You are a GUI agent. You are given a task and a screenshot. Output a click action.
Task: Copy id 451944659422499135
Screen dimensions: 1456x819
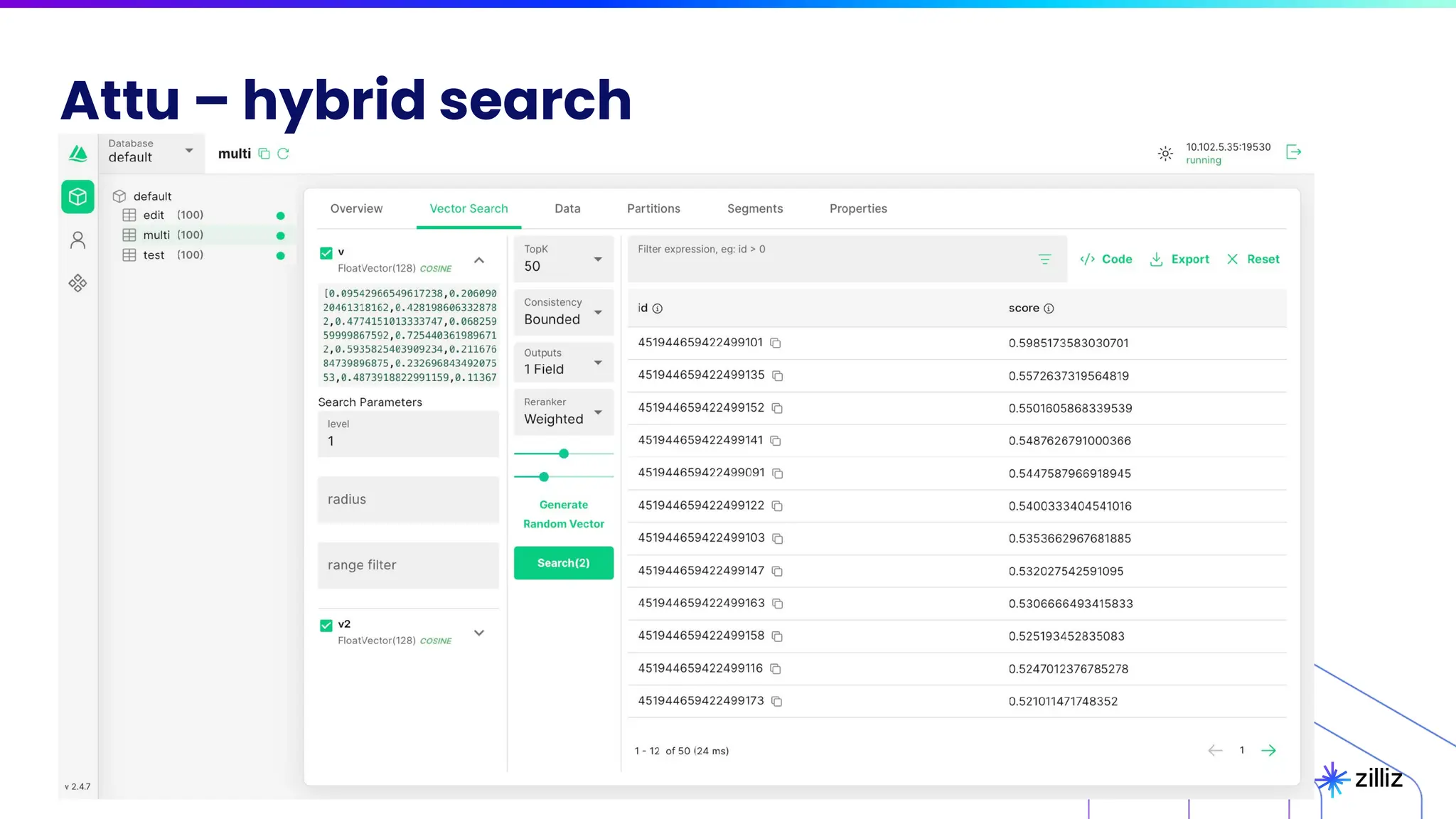pos(778,376)
